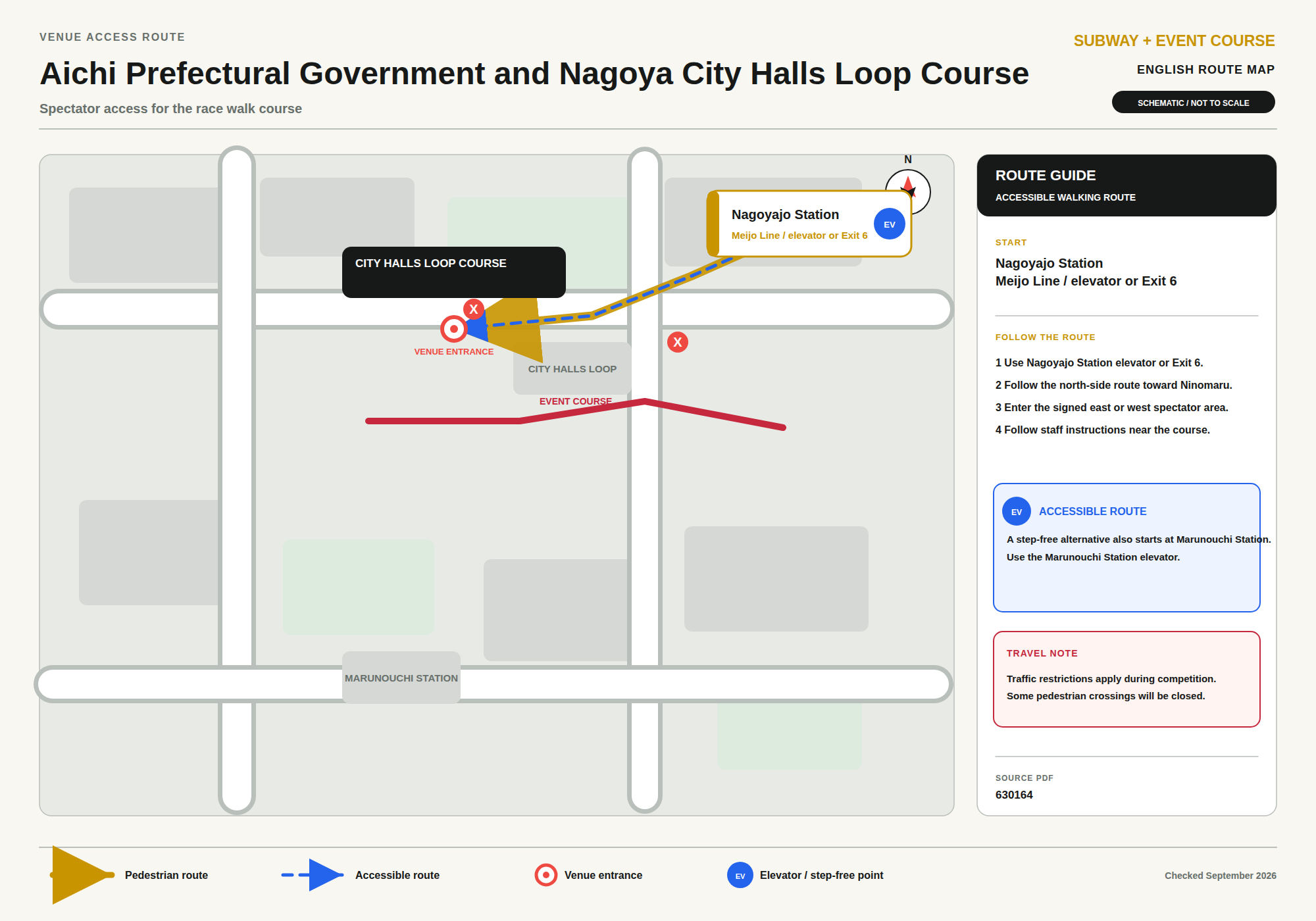The image size is (1316, 921).
Task: Click the Follow the Route heading
Action: pos(1046,337)
